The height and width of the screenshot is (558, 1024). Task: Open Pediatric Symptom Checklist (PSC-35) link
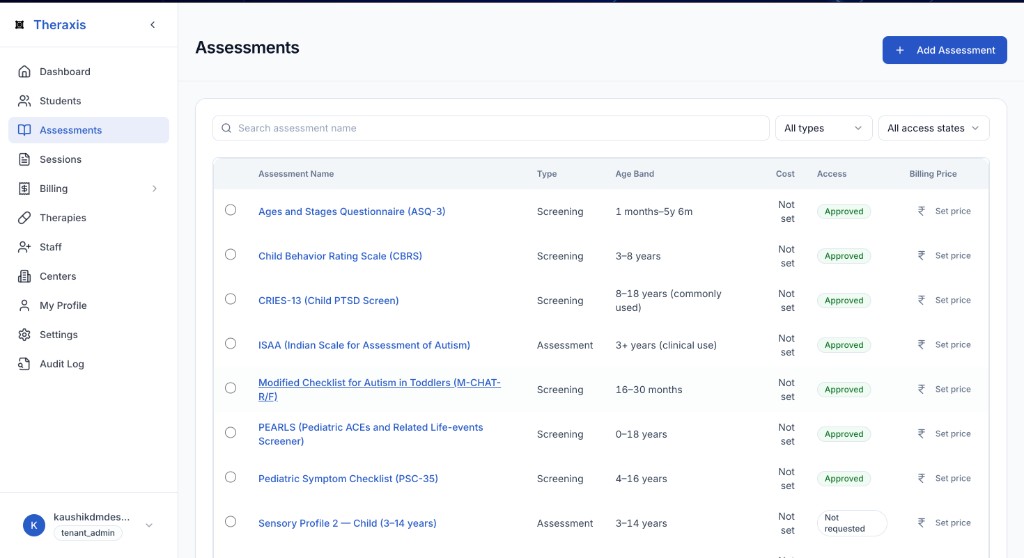click(x=347, y=478)
